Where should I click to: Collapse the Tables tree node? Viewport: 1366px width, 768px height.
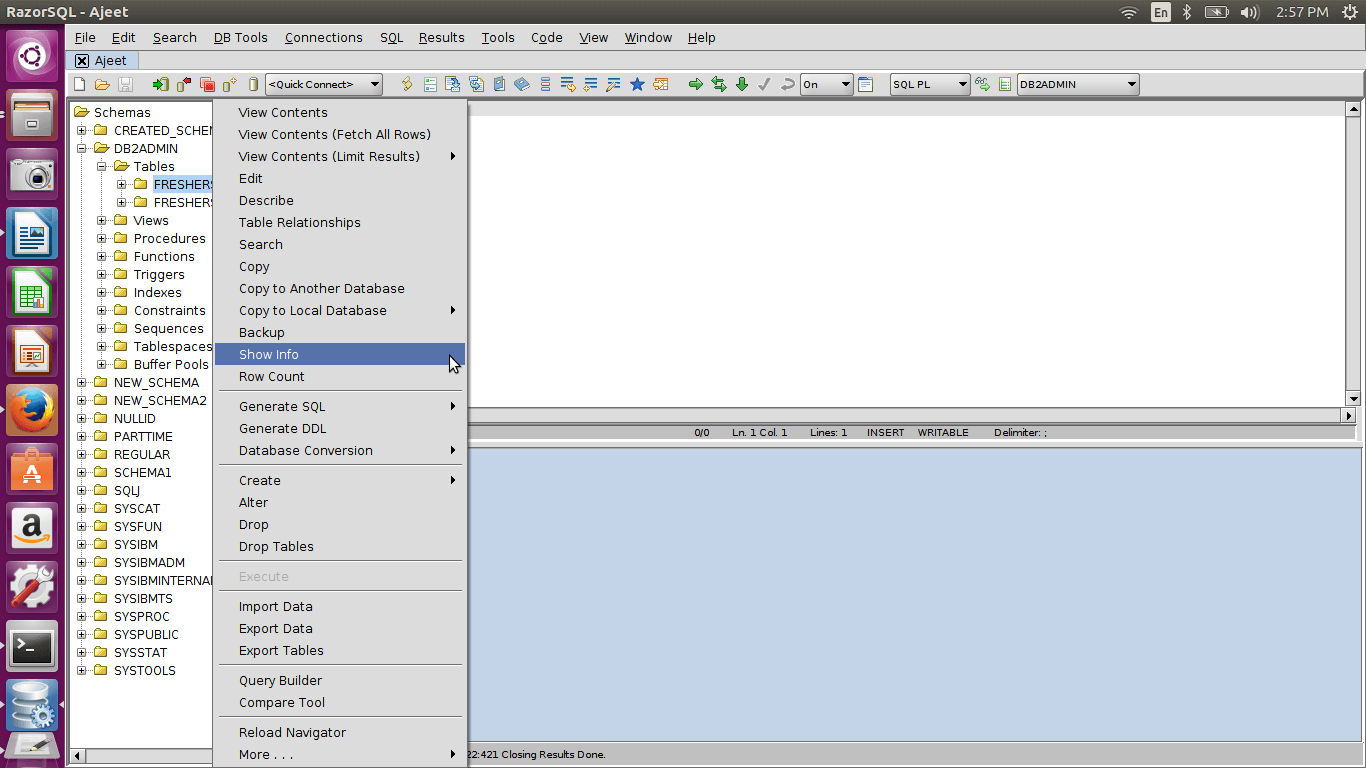[102, 167]
